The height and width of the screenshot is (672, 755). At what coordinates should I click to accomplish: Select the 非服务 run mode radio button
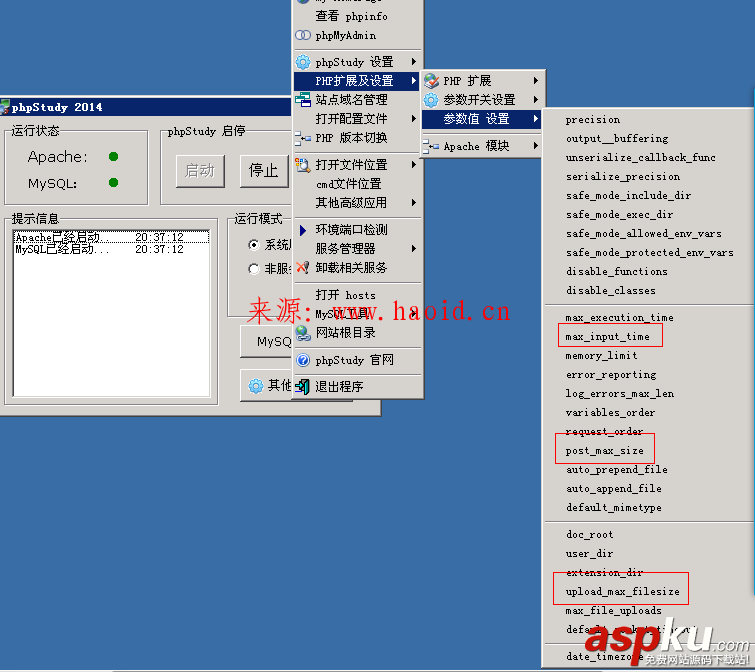point(254,269)
